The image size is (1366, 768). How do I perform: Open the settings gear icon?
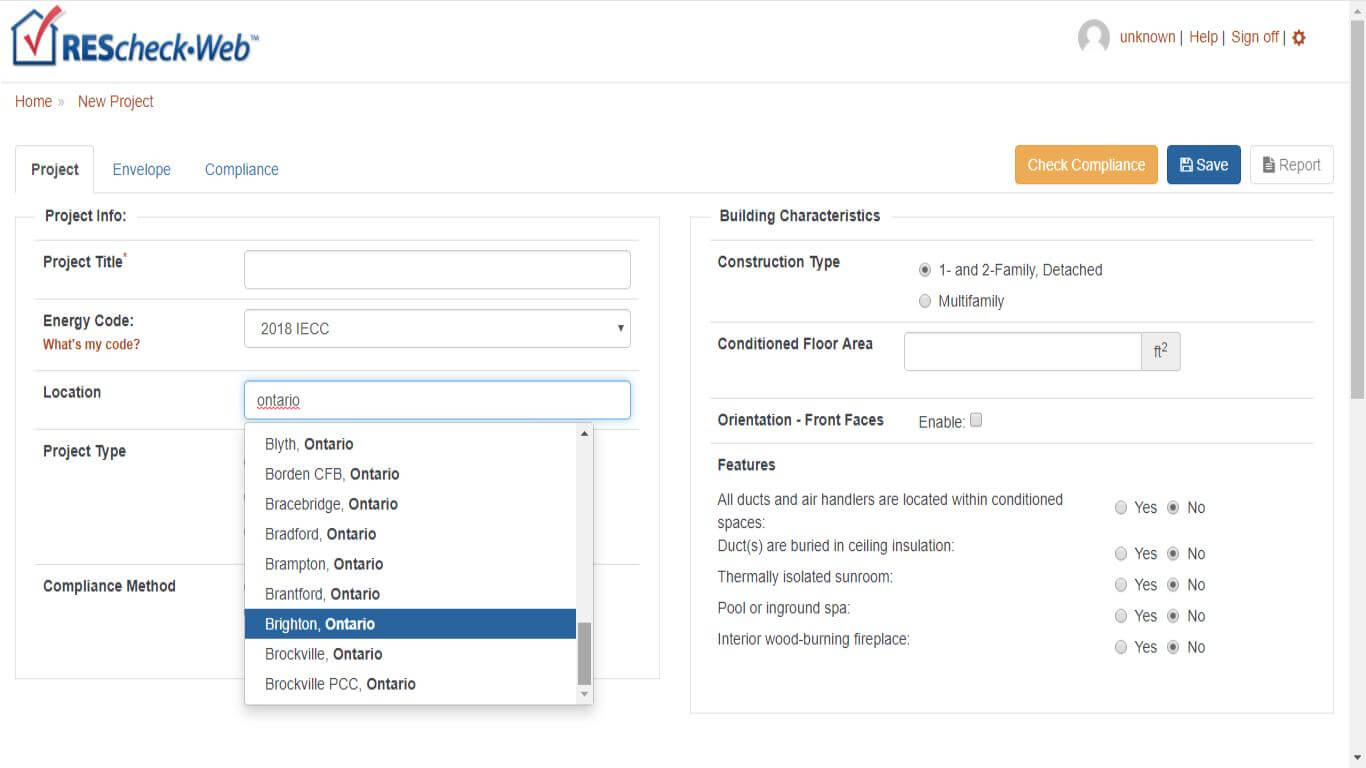(1299, 38)
